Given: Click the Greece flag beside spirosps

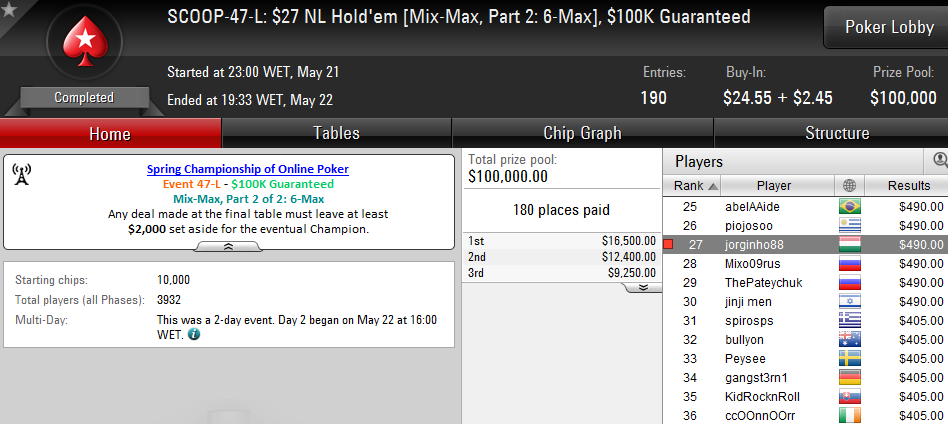Looking at the screenshot, I should point(849,321).
